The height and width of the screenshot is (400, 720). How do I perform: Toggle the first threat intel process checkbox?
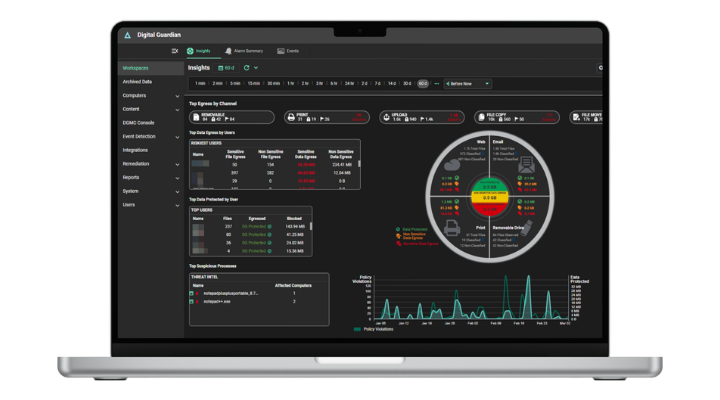click(x=193, y=292)
